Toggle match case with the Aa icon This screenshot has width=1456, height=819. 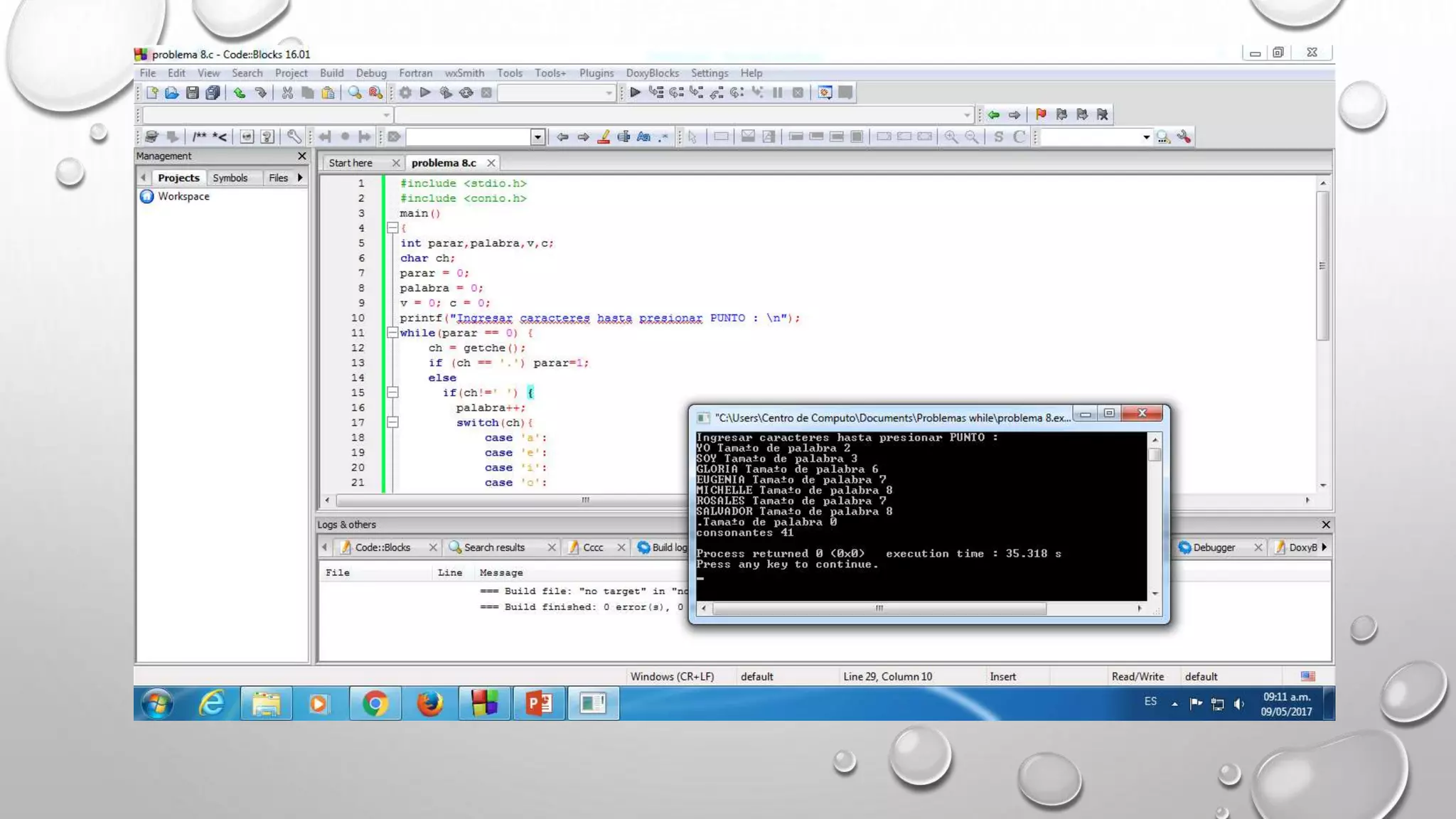[644, 136]
